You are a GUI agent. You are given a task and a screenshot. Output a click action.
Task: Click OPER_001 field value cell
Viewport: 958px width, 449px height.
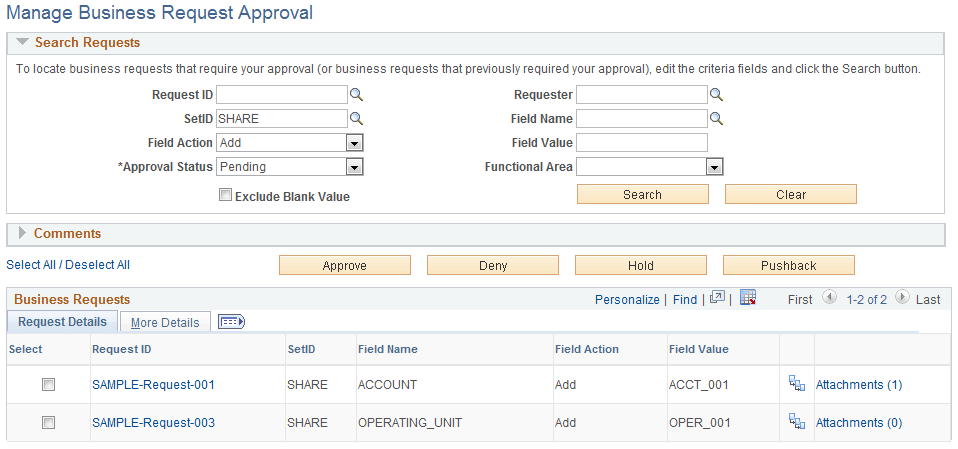pos(700,423)
